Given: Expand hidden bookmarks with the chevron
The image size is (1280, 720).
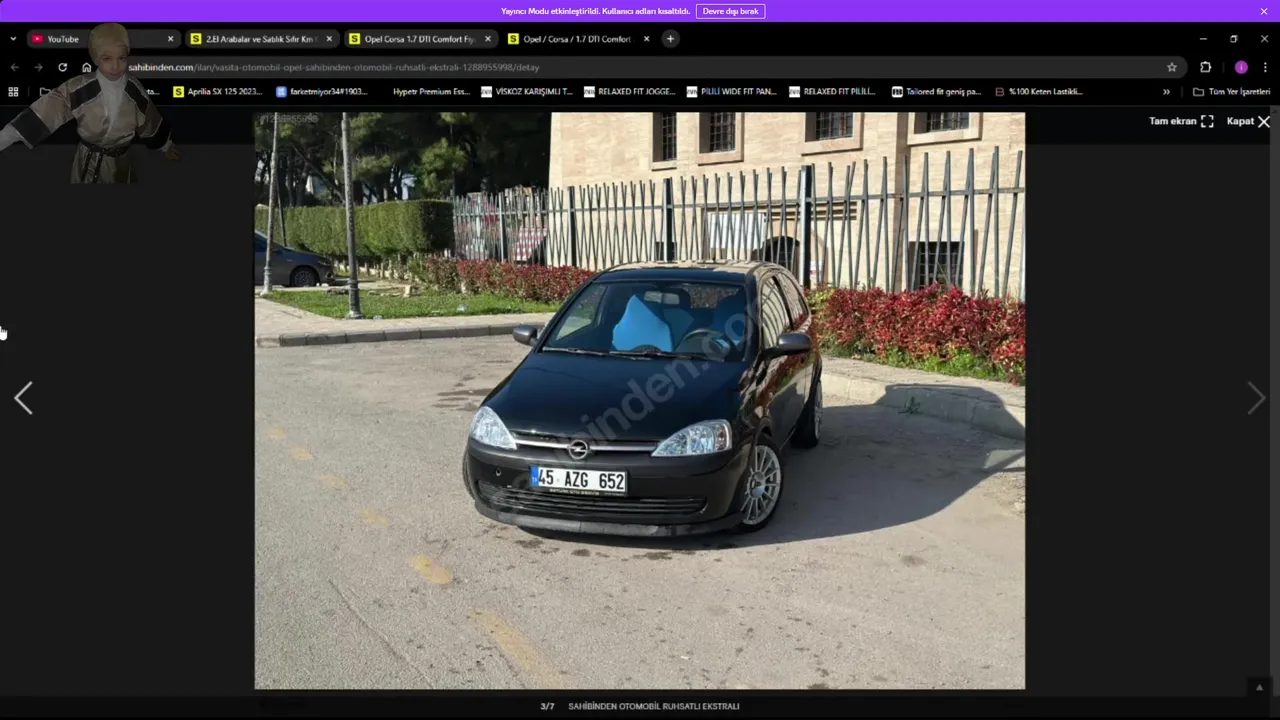Looking at the screenshot, I should click(x=1166, y=91).
